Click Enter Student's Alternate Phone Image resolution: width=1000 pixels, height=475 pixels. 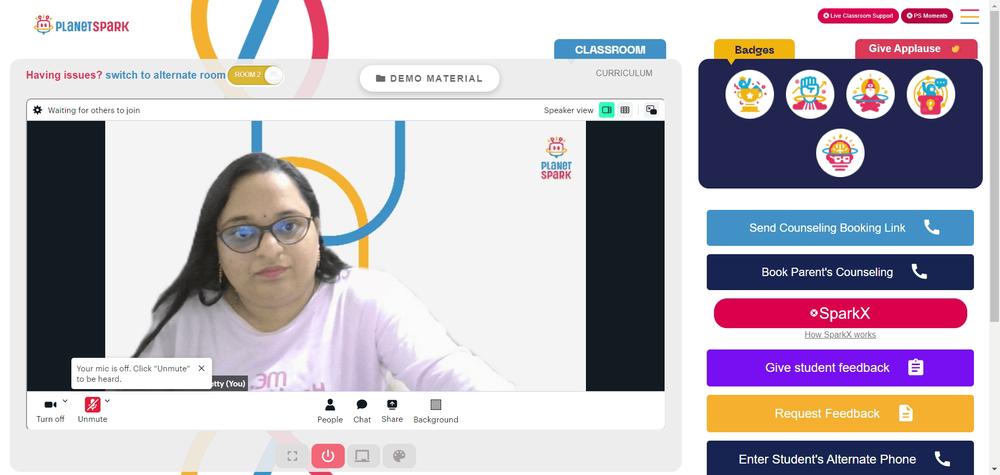click(x=840, y=458)
